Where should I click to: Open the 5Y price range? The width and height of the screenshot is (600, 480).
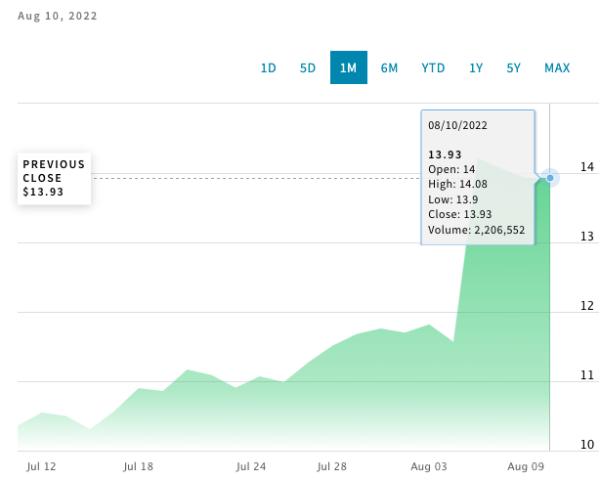514,68
